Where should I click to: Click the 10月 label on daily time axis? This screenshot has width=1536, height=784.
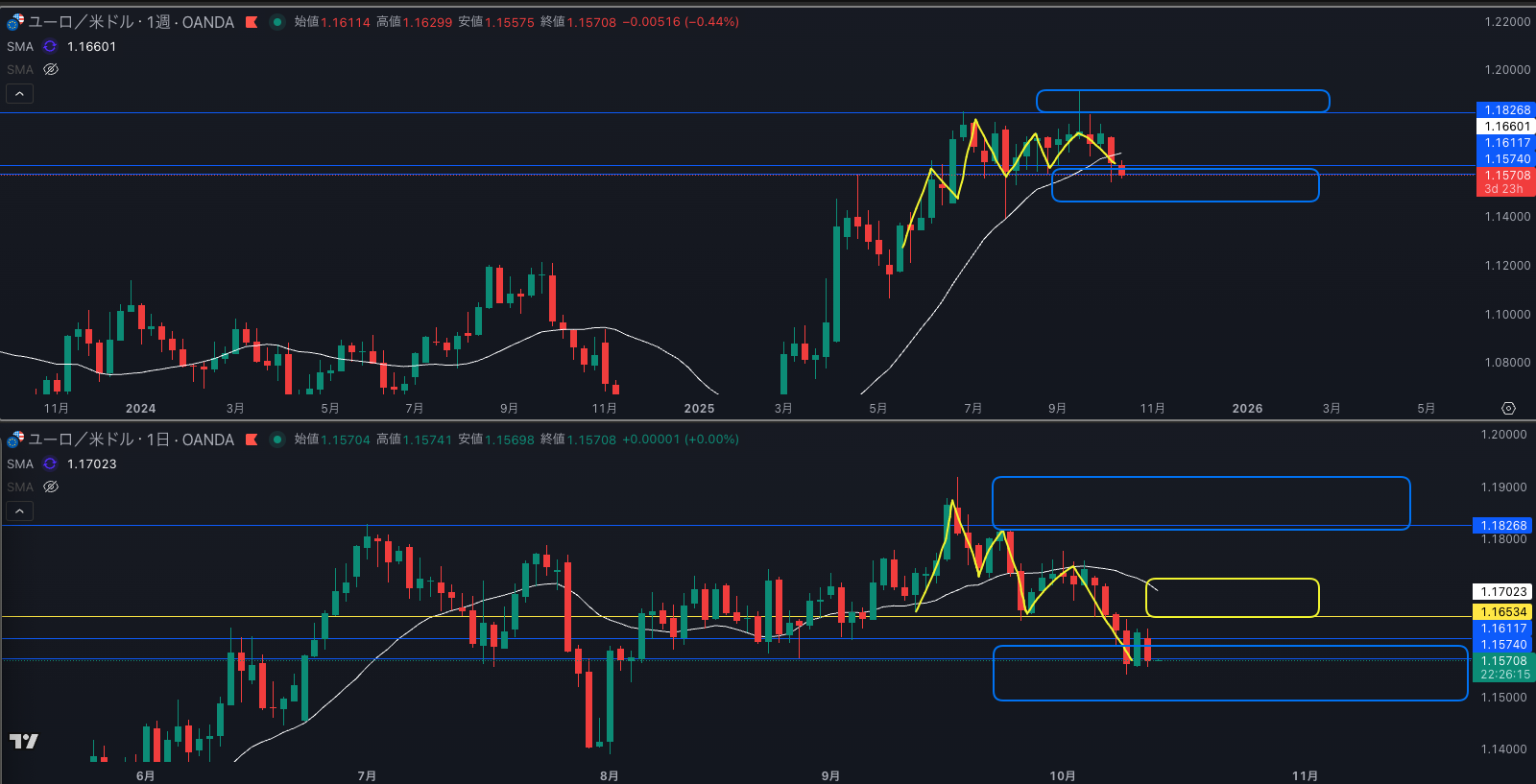click(x=1063, y=776)
